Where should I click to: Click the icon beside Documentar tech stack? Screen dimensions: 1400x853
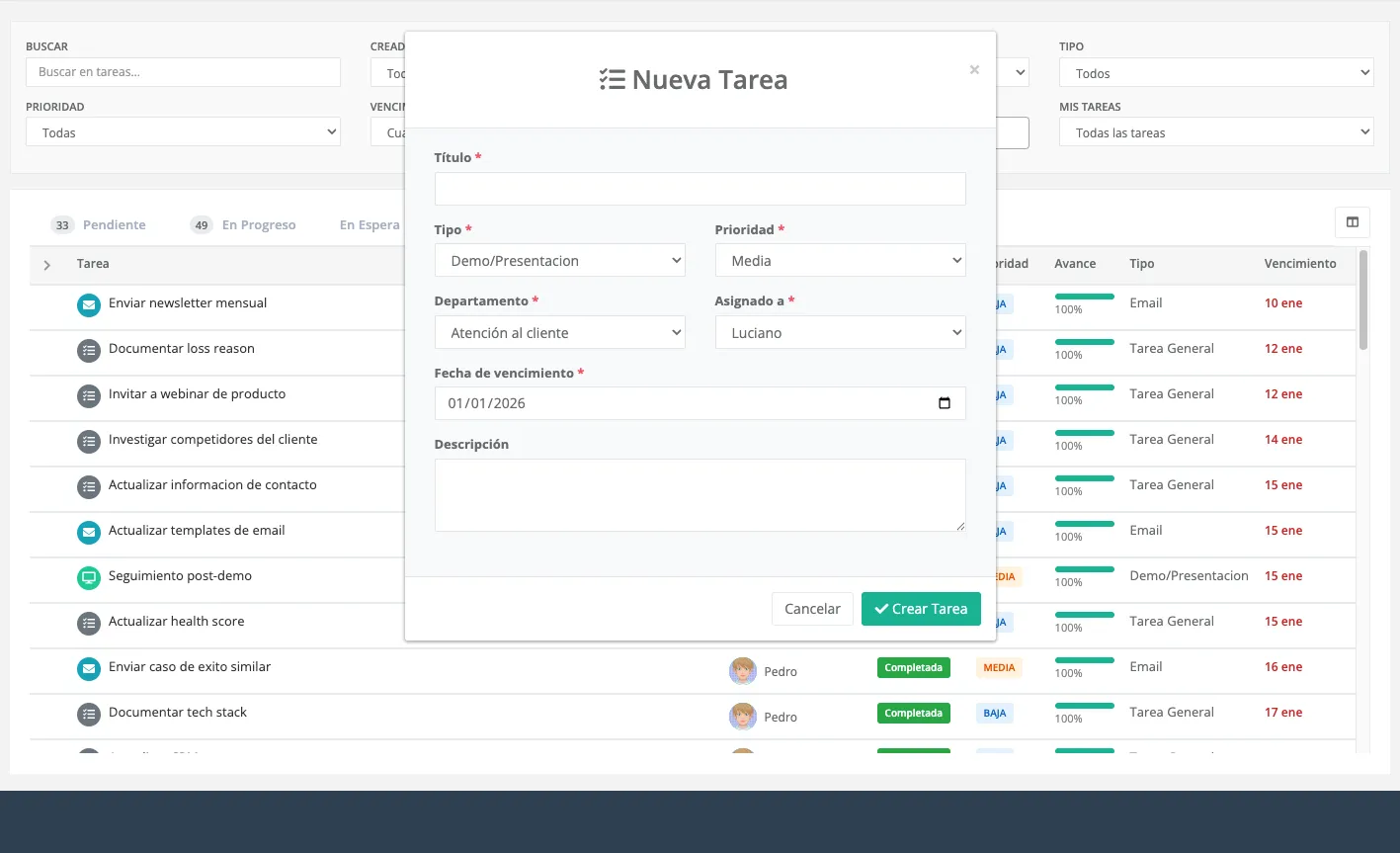click(x=89, y=715)
